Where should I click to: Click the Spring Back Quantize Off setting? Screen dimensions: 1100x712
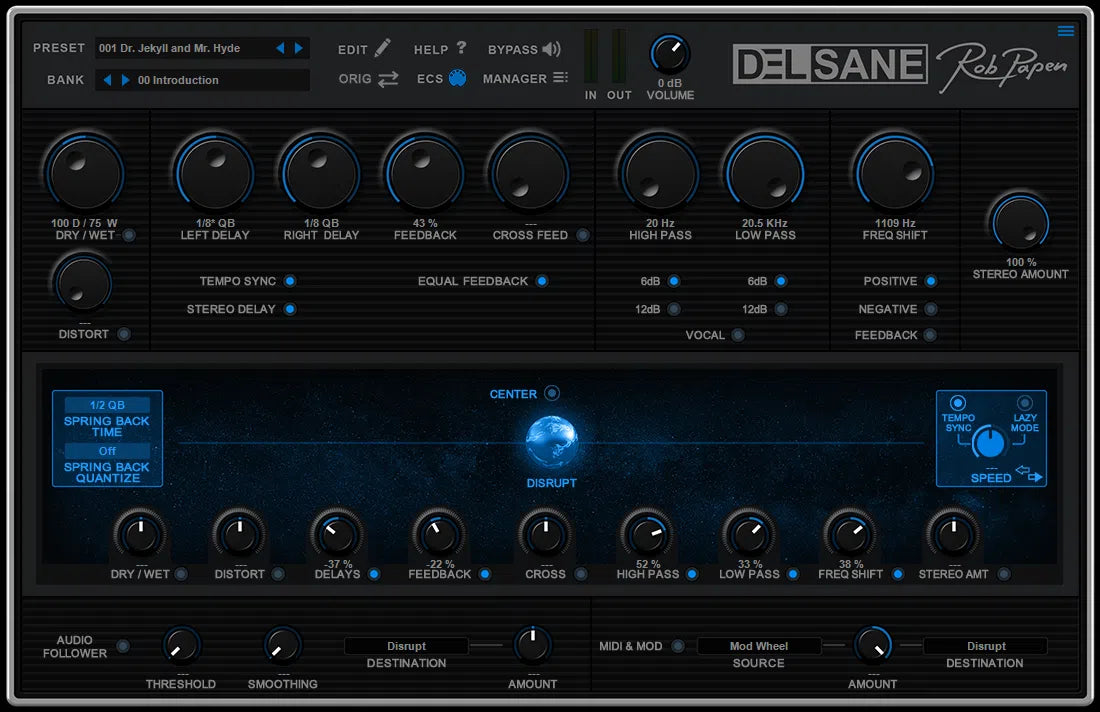pyautogui.click(x=107, y=452)
